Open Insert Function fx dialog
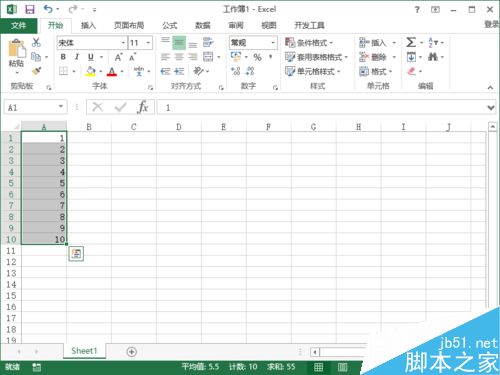This screenshot has width=500, height=375. tap(143, 107)
